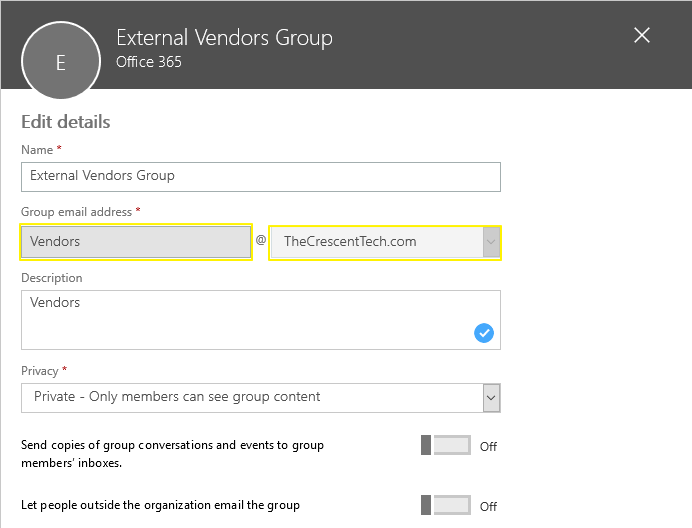Click the Office 365 subtitle text

149,62
